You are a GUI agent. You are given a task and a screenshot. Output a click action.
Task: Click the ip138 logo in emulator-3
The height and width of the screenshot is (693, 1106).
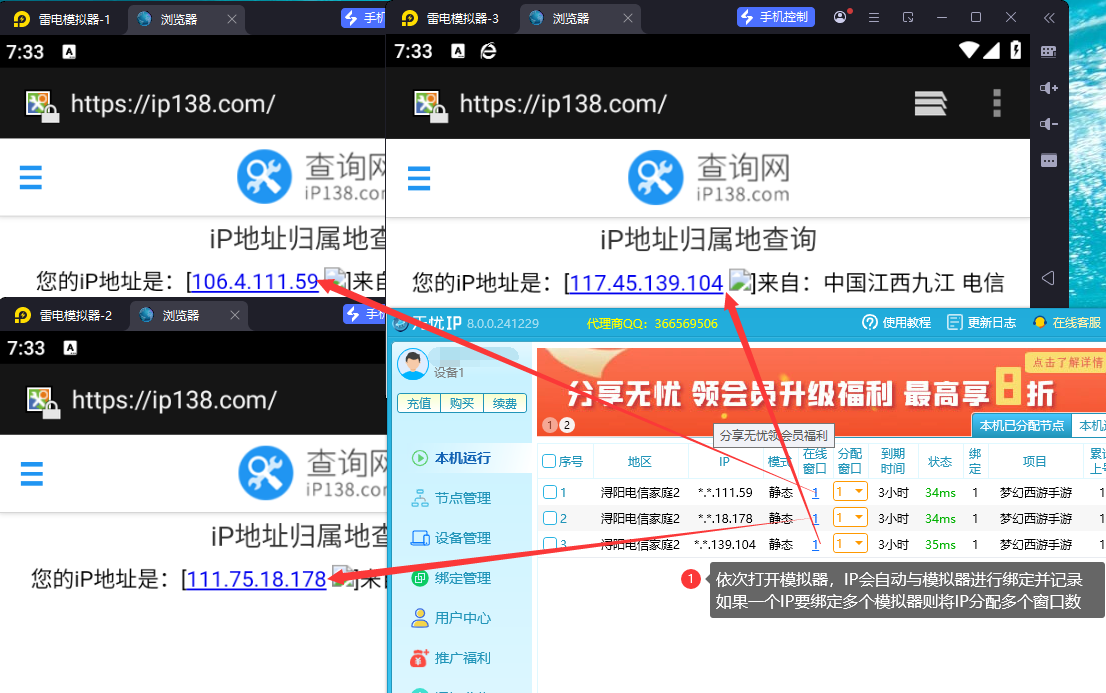pyautogui.click(x=709, y=177)
